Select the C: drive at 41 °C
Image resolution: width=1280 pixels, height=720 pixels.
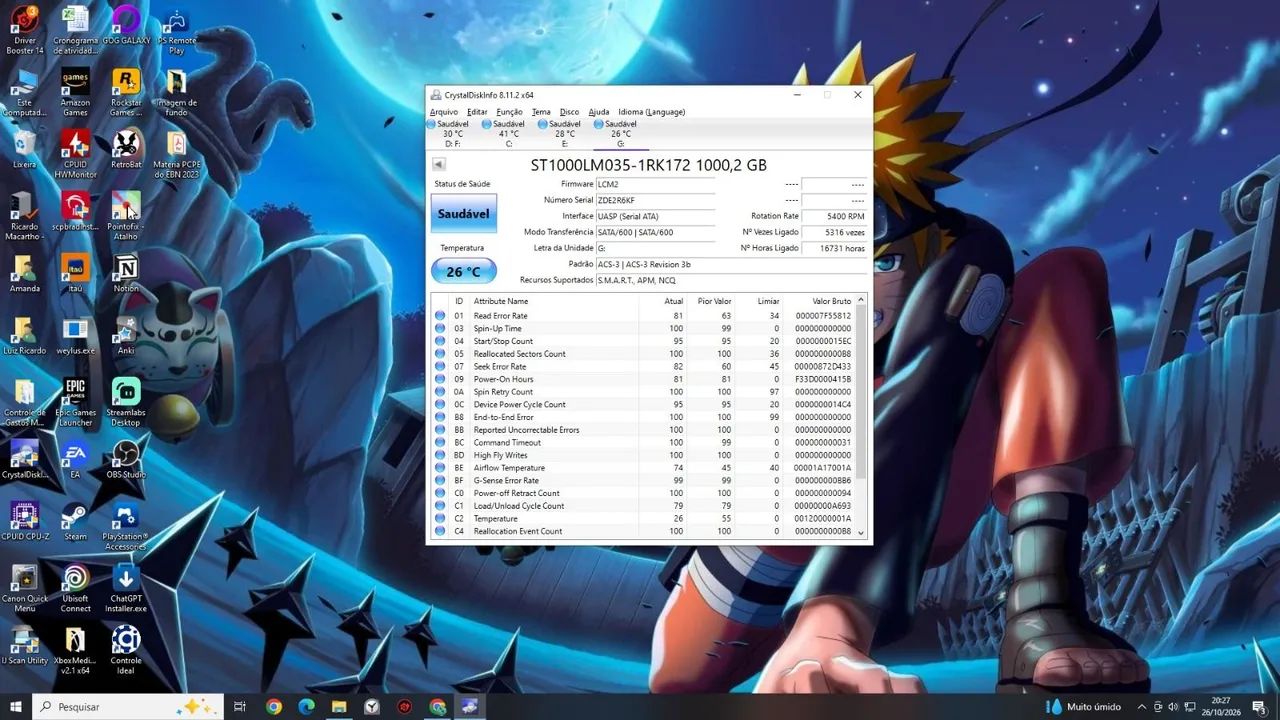[508, 134]
